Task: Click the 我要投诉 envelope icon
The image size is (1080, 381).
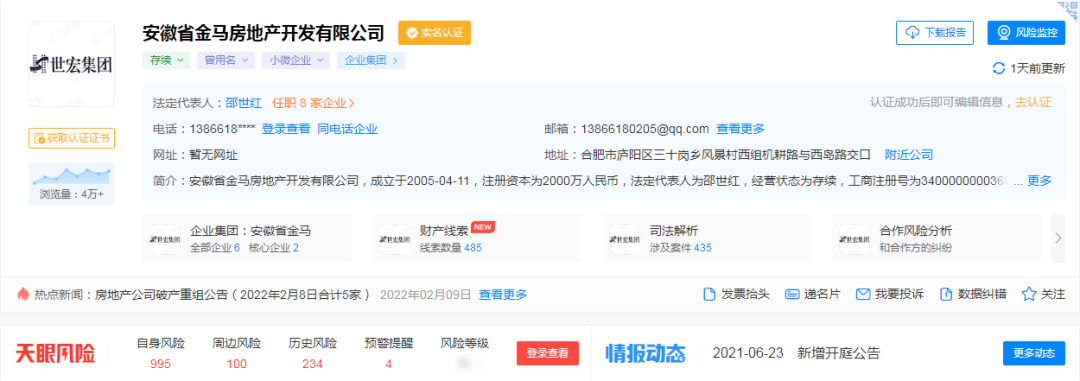Action: pos(863,294)
